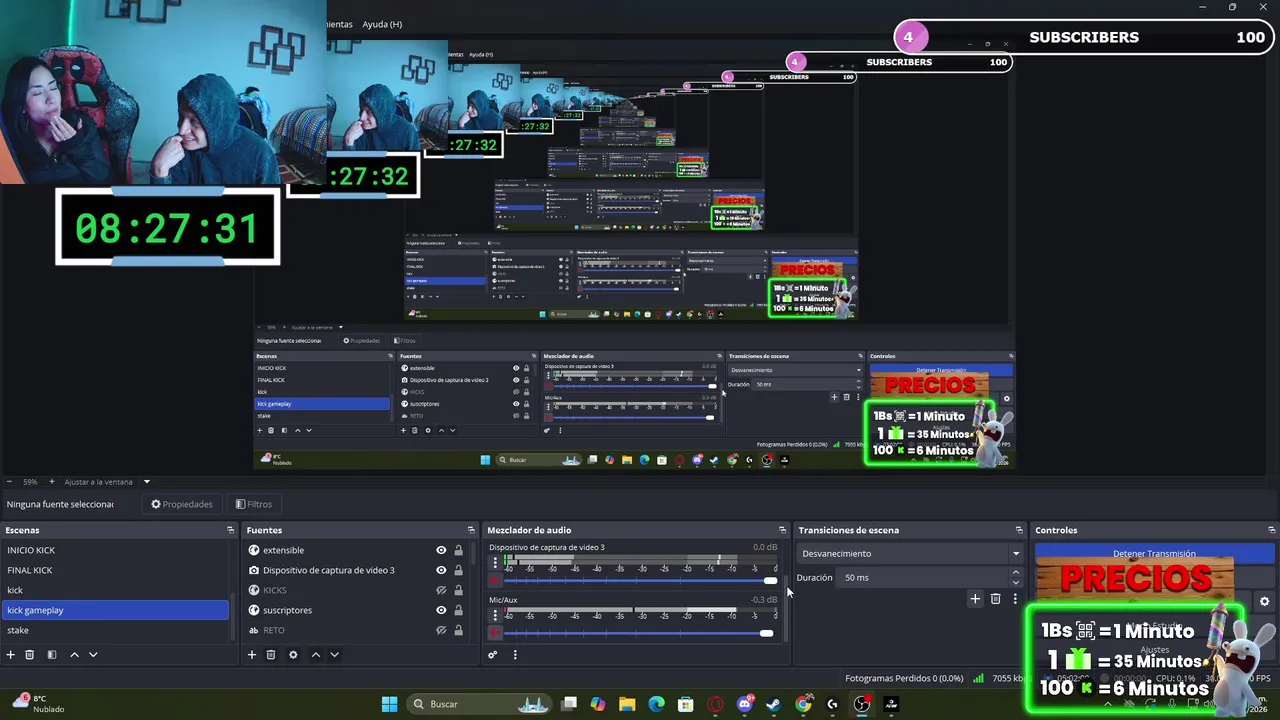
Task: Move the selected scene down
Action: pyautogui.click(x=93, y=655)
